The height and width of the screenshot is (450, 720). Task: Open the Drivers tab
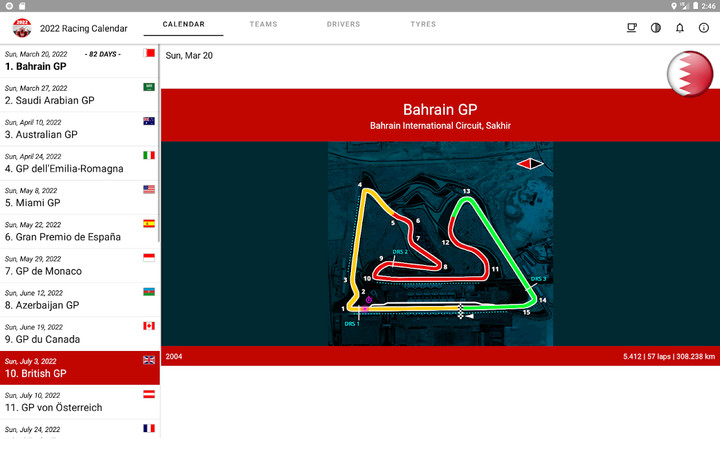343,24
